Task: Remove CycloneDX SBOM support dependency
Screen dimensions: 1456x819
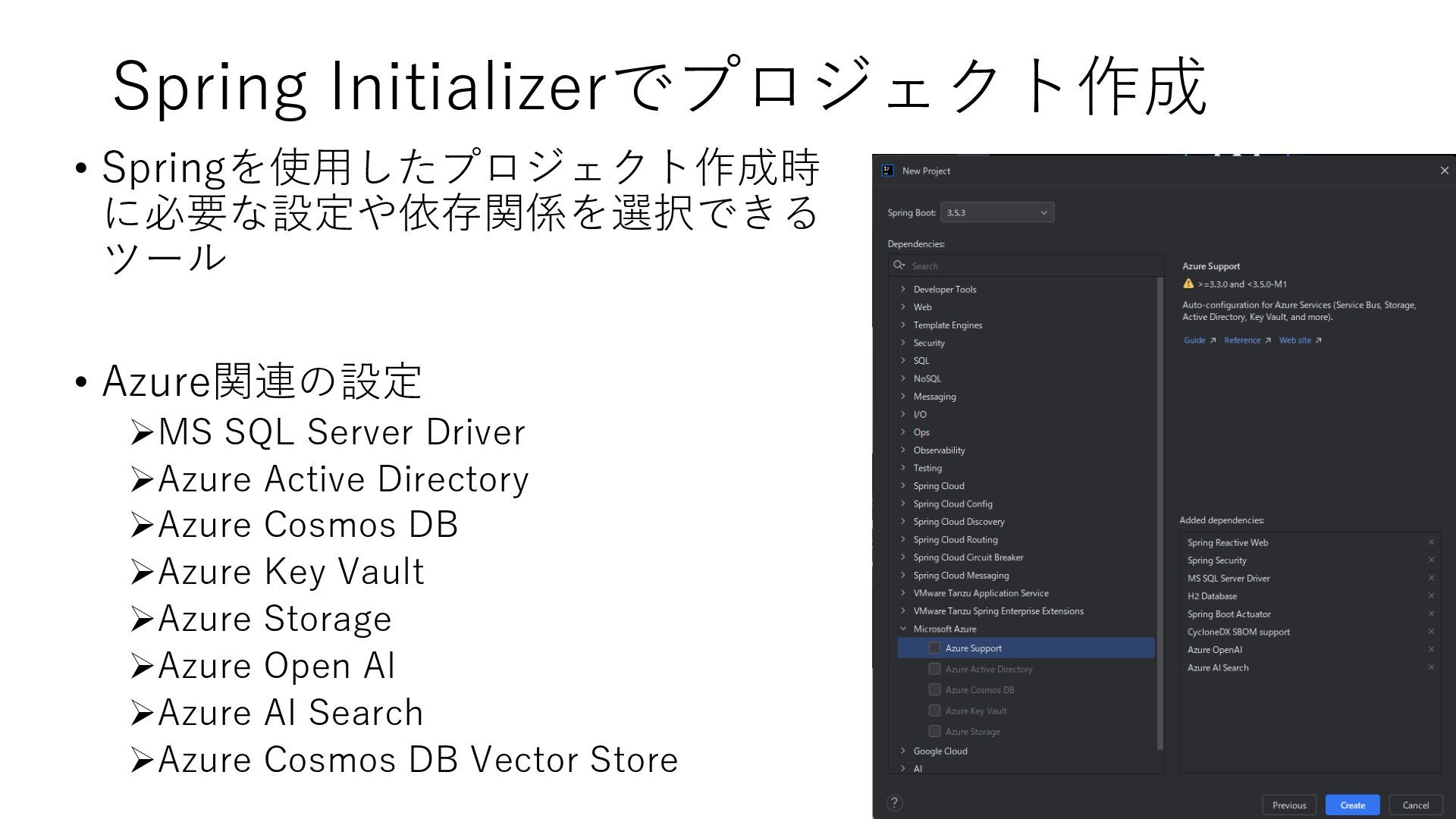Action: (1431, 632)
